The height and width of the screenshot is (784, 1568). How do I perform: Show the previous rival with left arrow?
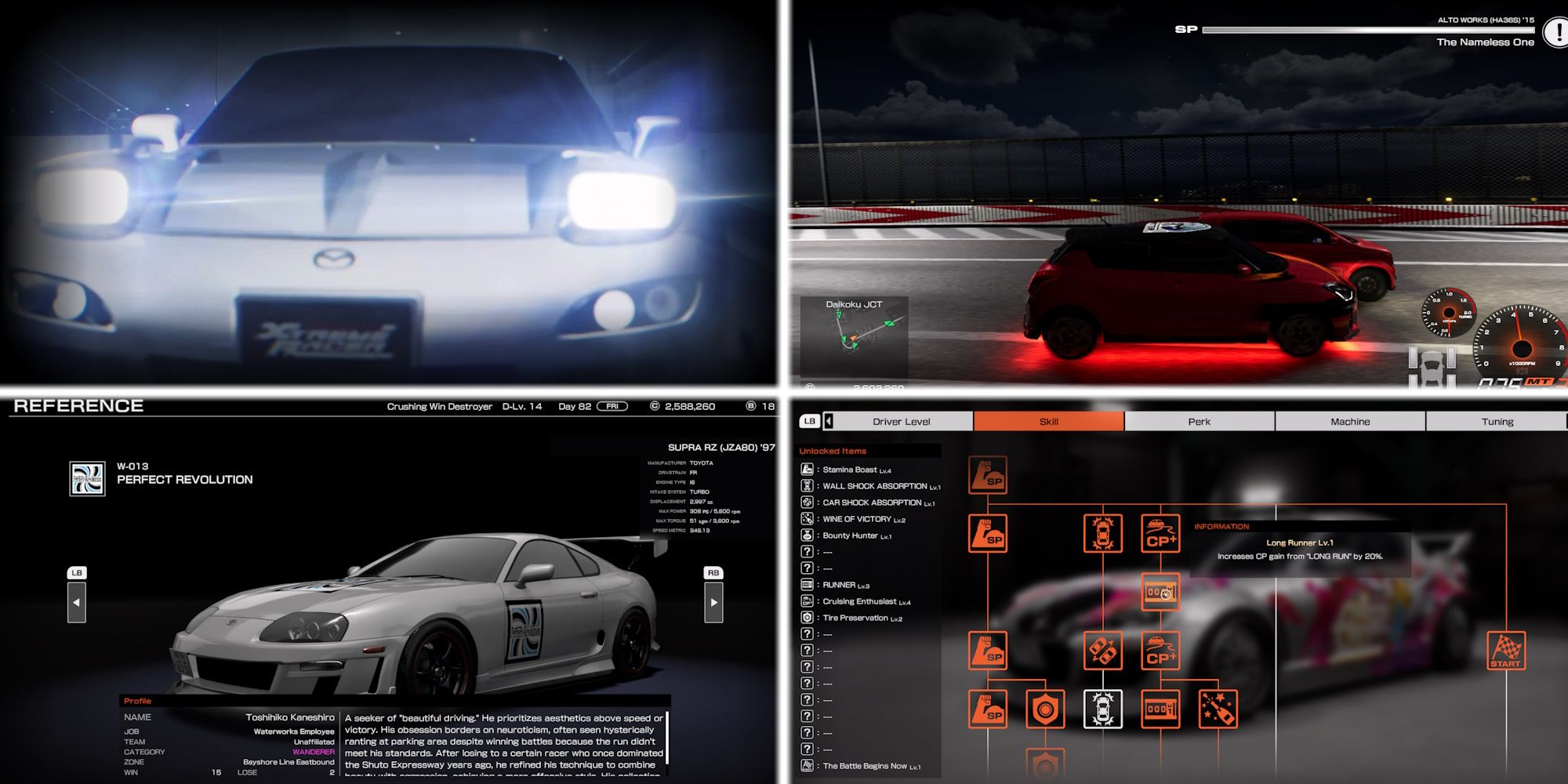[x=76, y=602]
